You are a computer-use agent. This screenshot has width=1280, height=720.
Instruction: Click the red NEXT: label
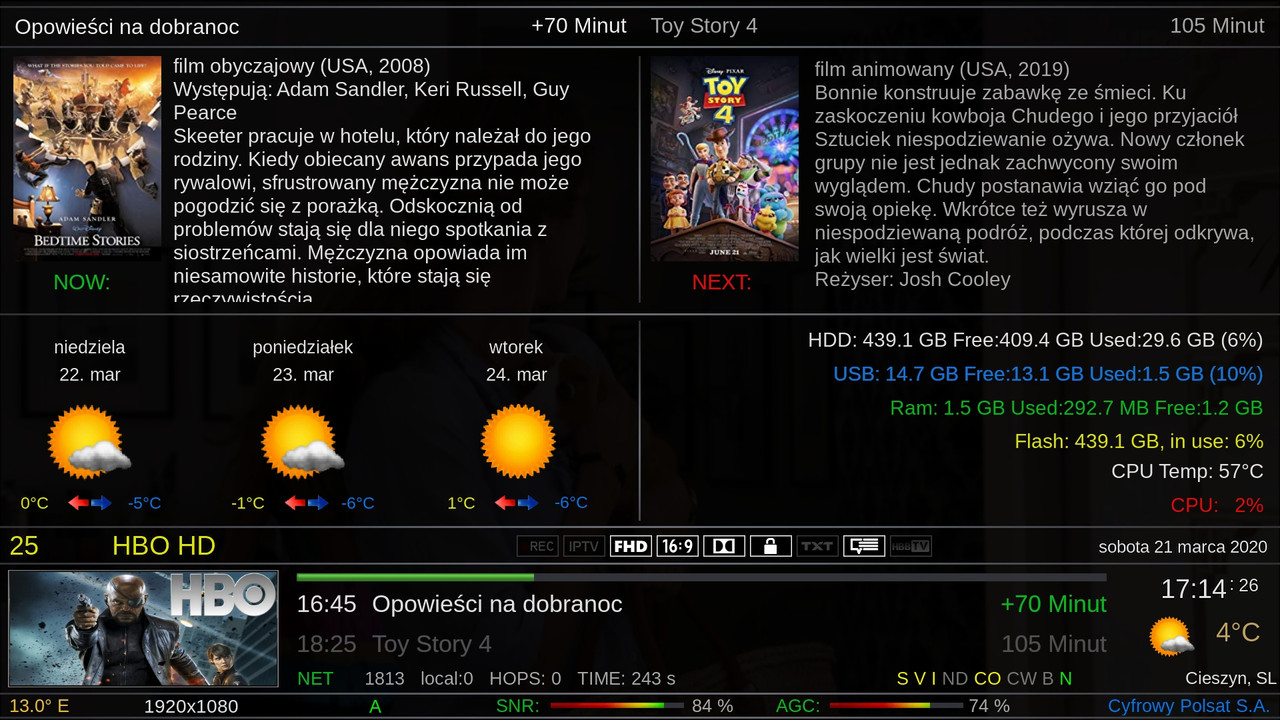click(x=722, y=282)
